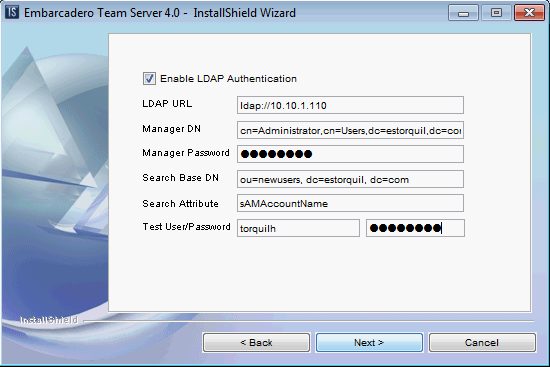550x367 pixels.
Task: Cancel the installation wizard
Action: coord(482,342)
